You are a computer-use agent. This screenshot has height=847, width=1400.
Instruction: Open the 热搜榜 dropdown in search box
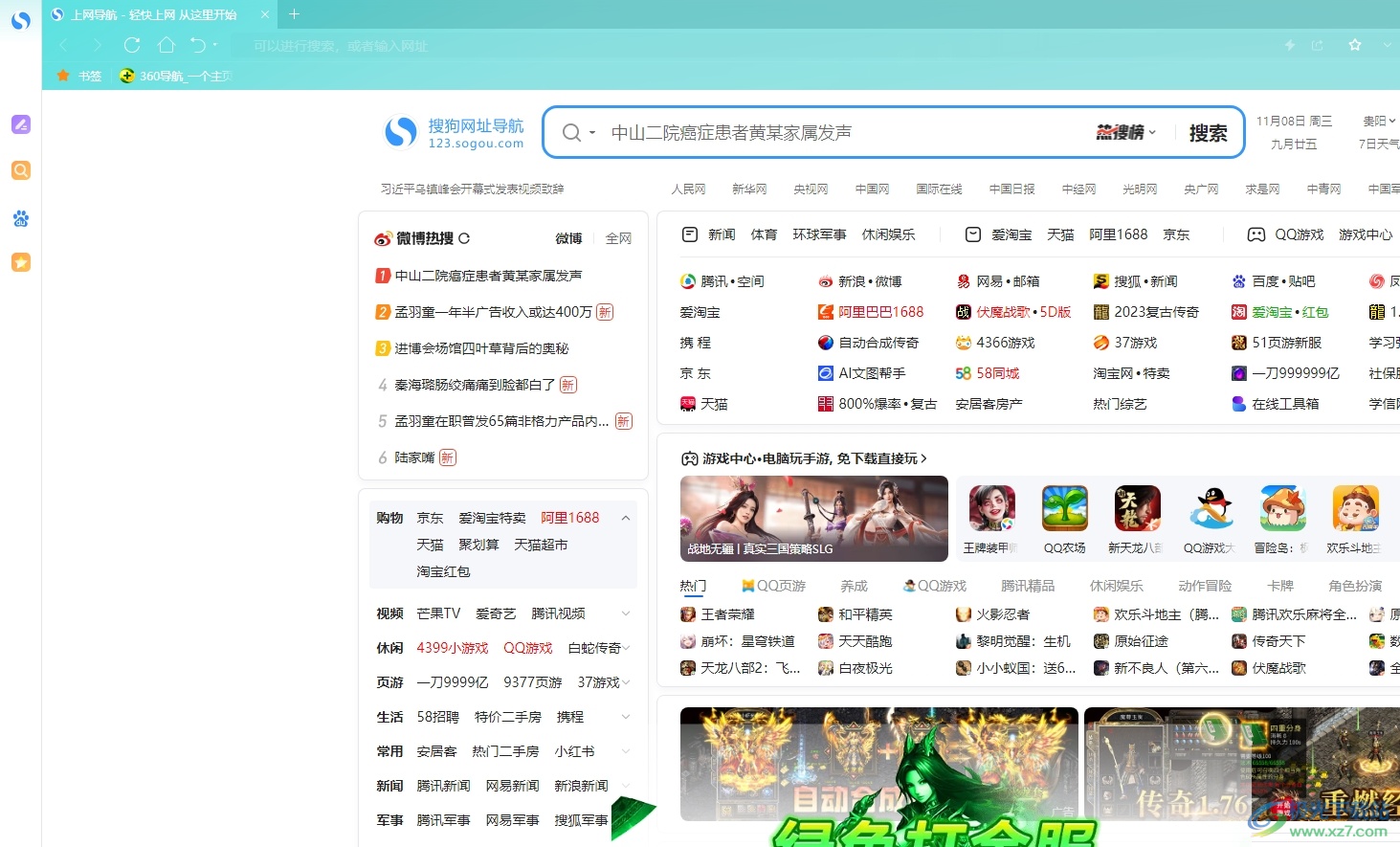pos(1126,133)
